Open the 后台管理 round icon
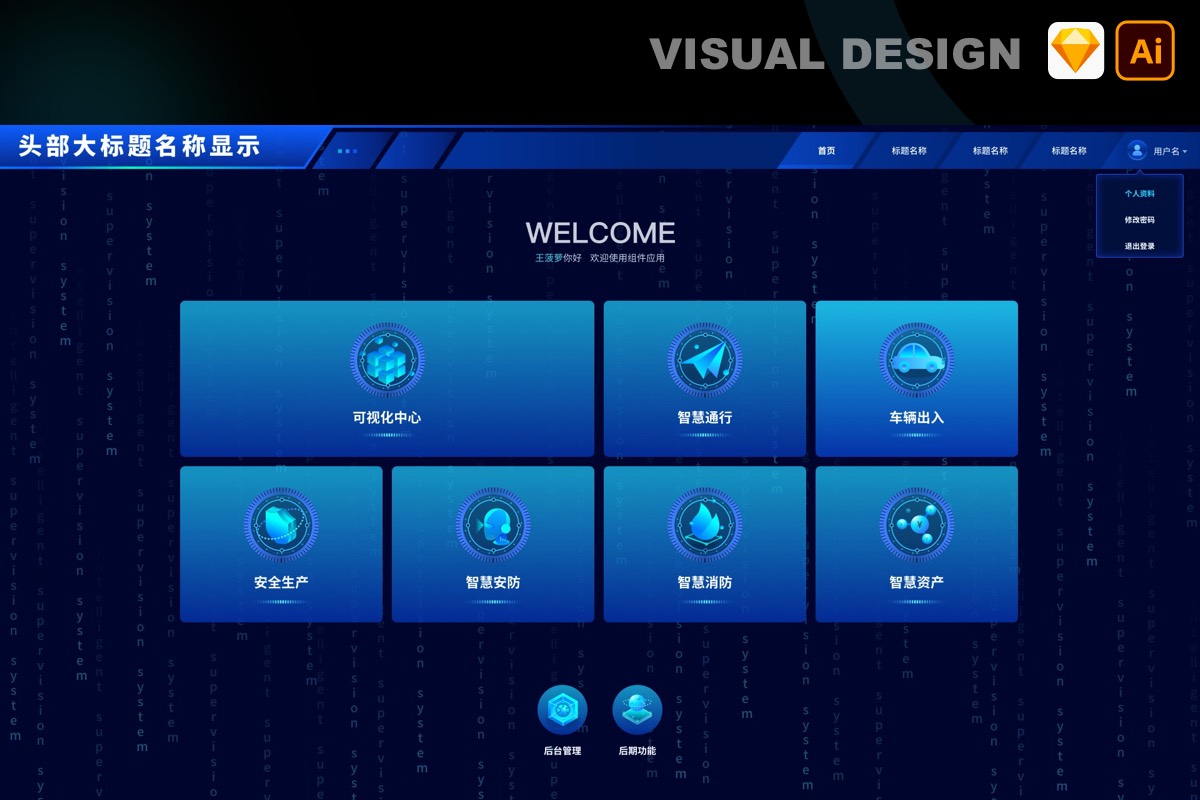The width and height of the screenshot is (1200, 800). click(562, 710)
